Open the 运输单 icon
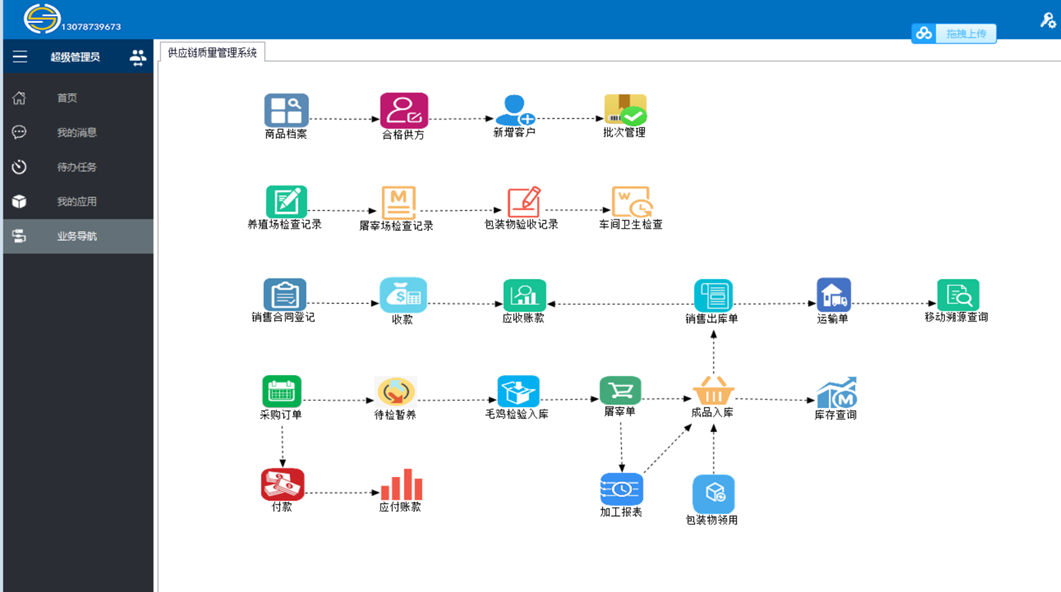This screenshot has height=592, width=1061. [x=834, y=294]
